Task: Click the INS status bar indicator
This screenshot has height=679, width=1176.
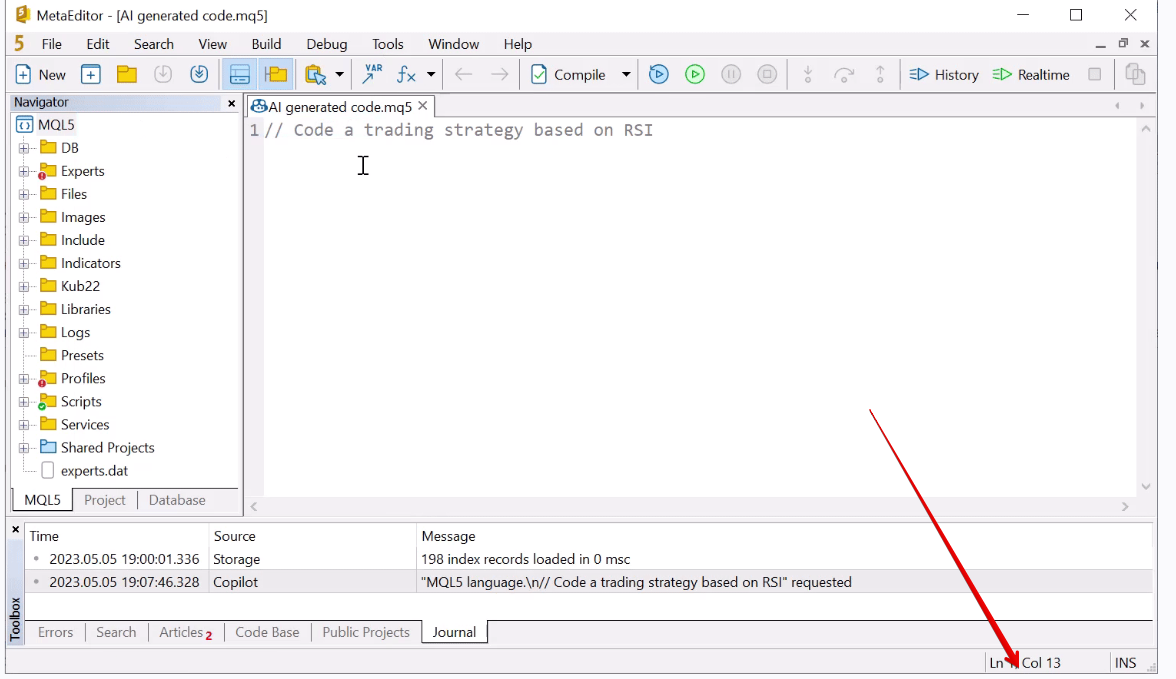Action: [1125, 663]
